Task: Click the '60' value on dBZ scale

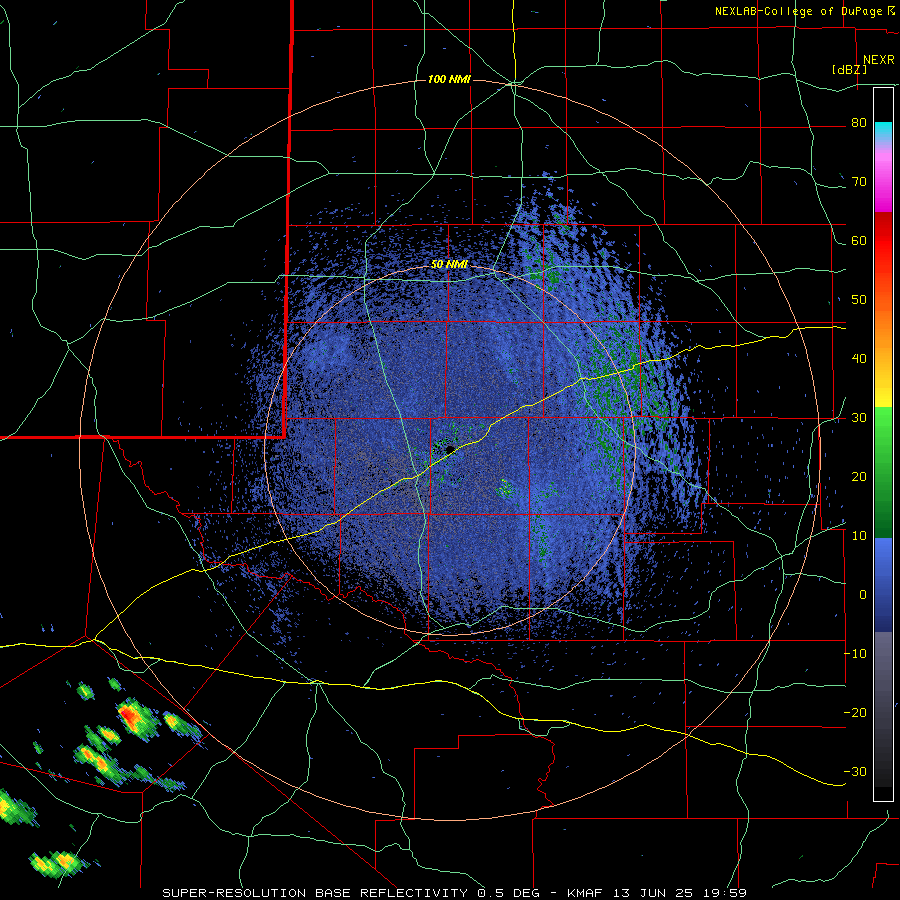Action: coord(859,240)
